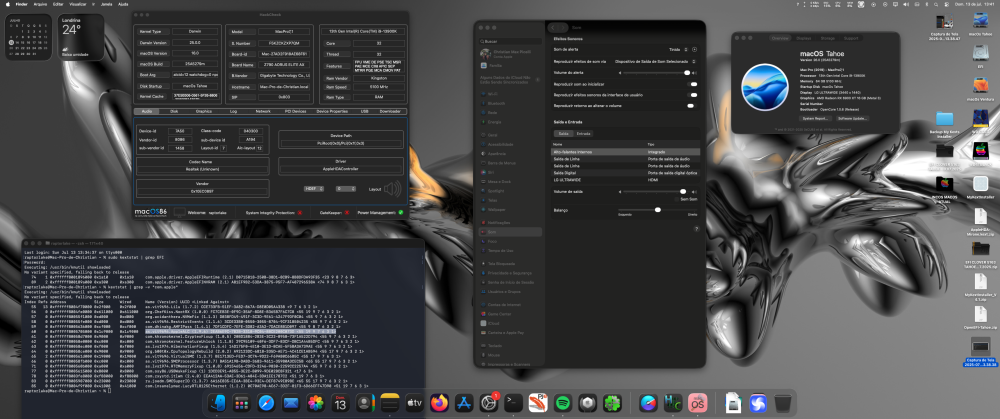Screen dimensions: 1000x419
Task: Open the Apple menu
Action: [8, 4]
